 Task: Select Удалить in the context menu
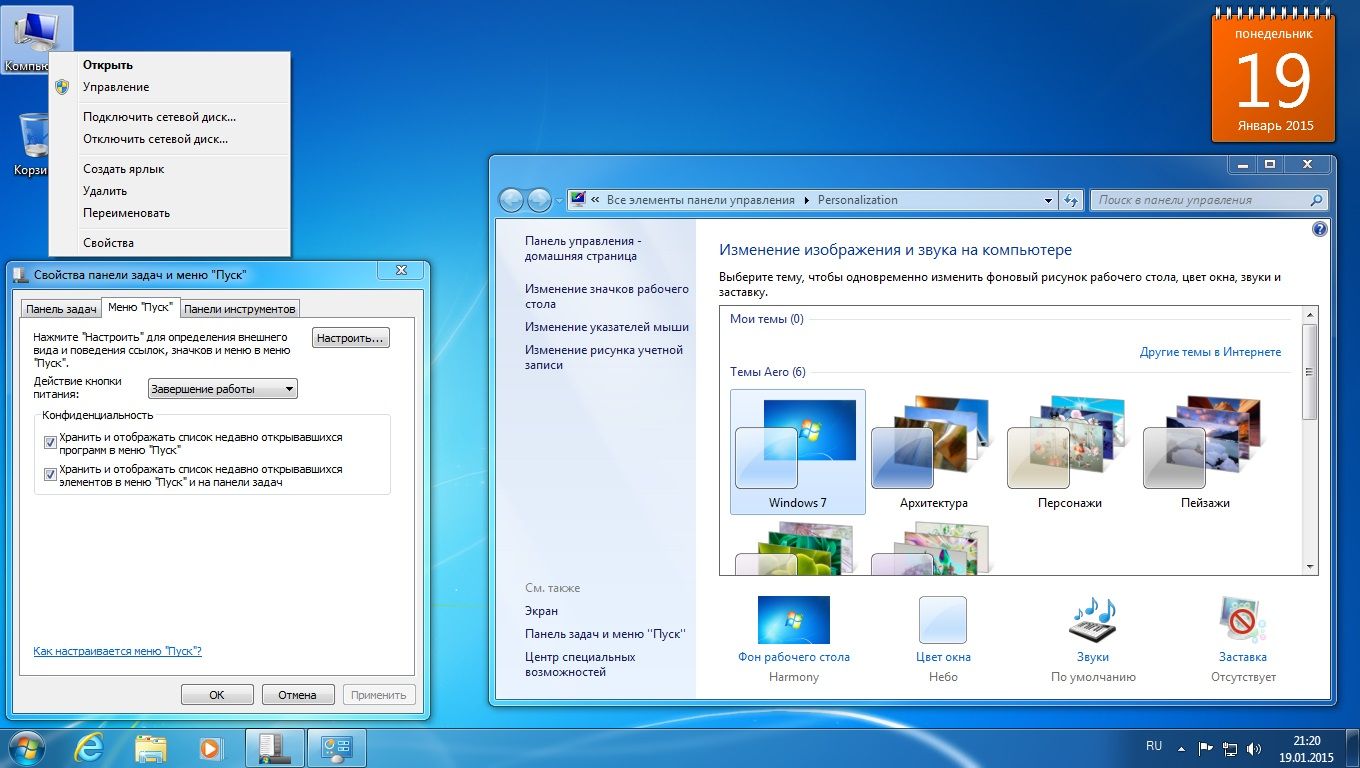click(170, 191)
